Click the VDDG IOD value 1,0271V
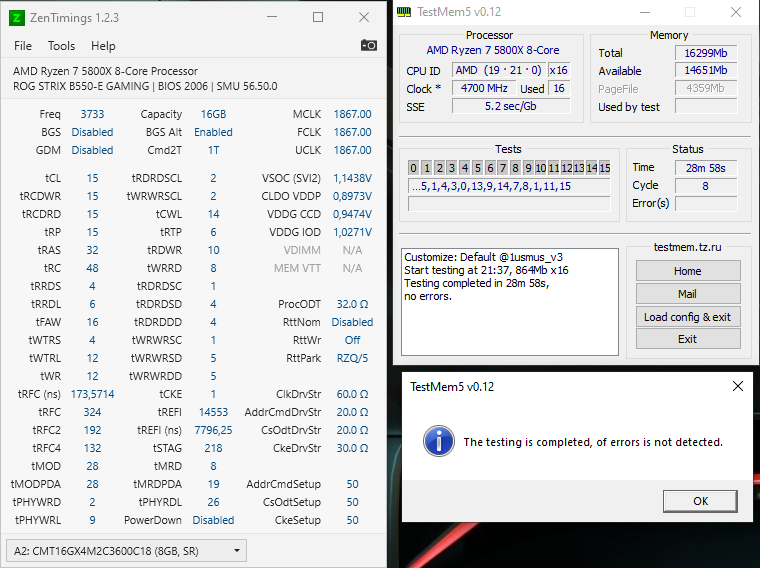760x568 pixels. tap(352, 232)
